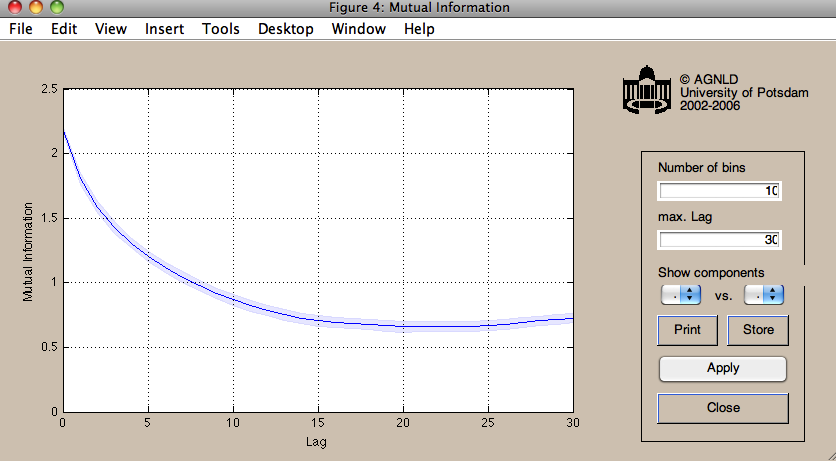Click the green zoom window button
836x461 pixels.
tap(57, 7)
